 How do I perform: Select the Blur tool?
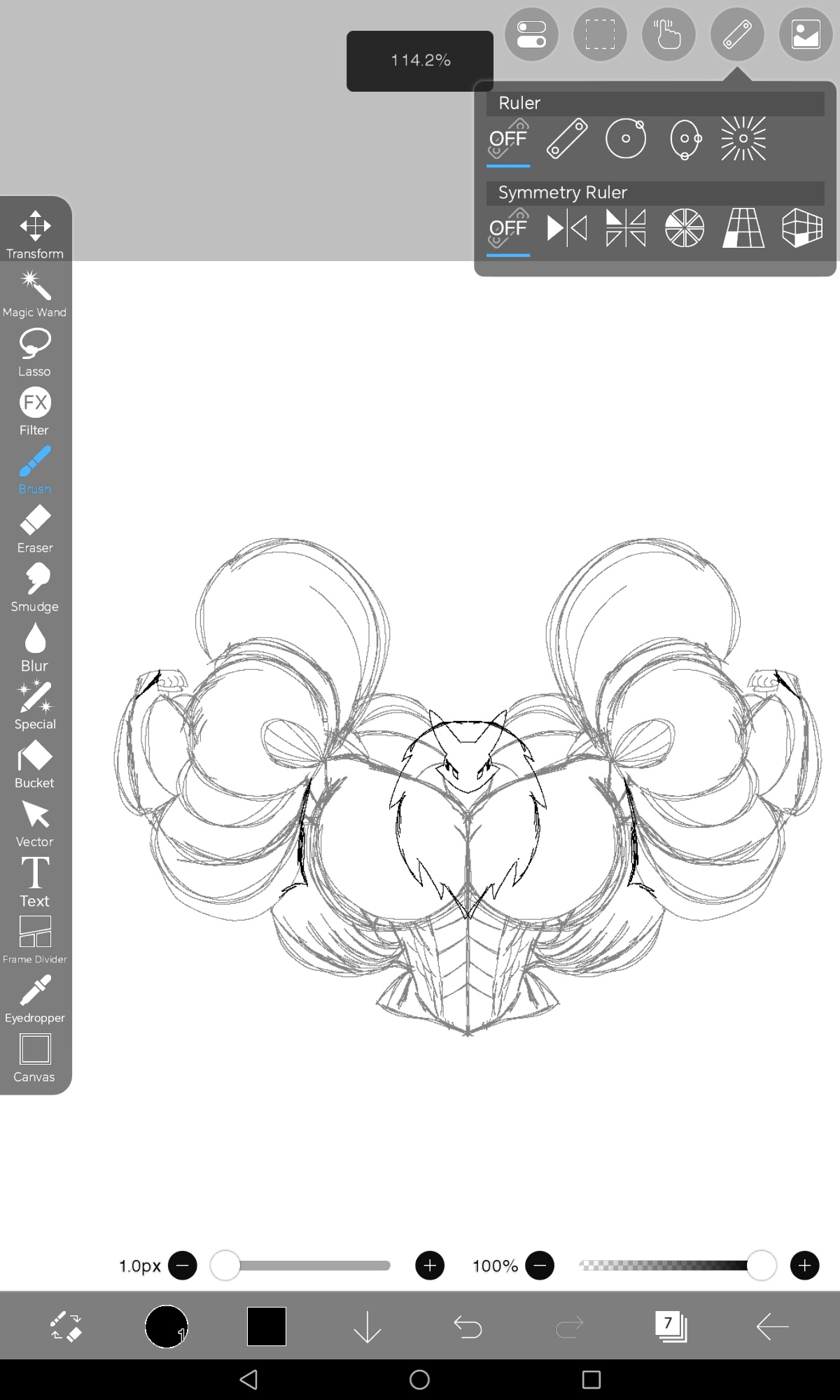coord(35,647)
